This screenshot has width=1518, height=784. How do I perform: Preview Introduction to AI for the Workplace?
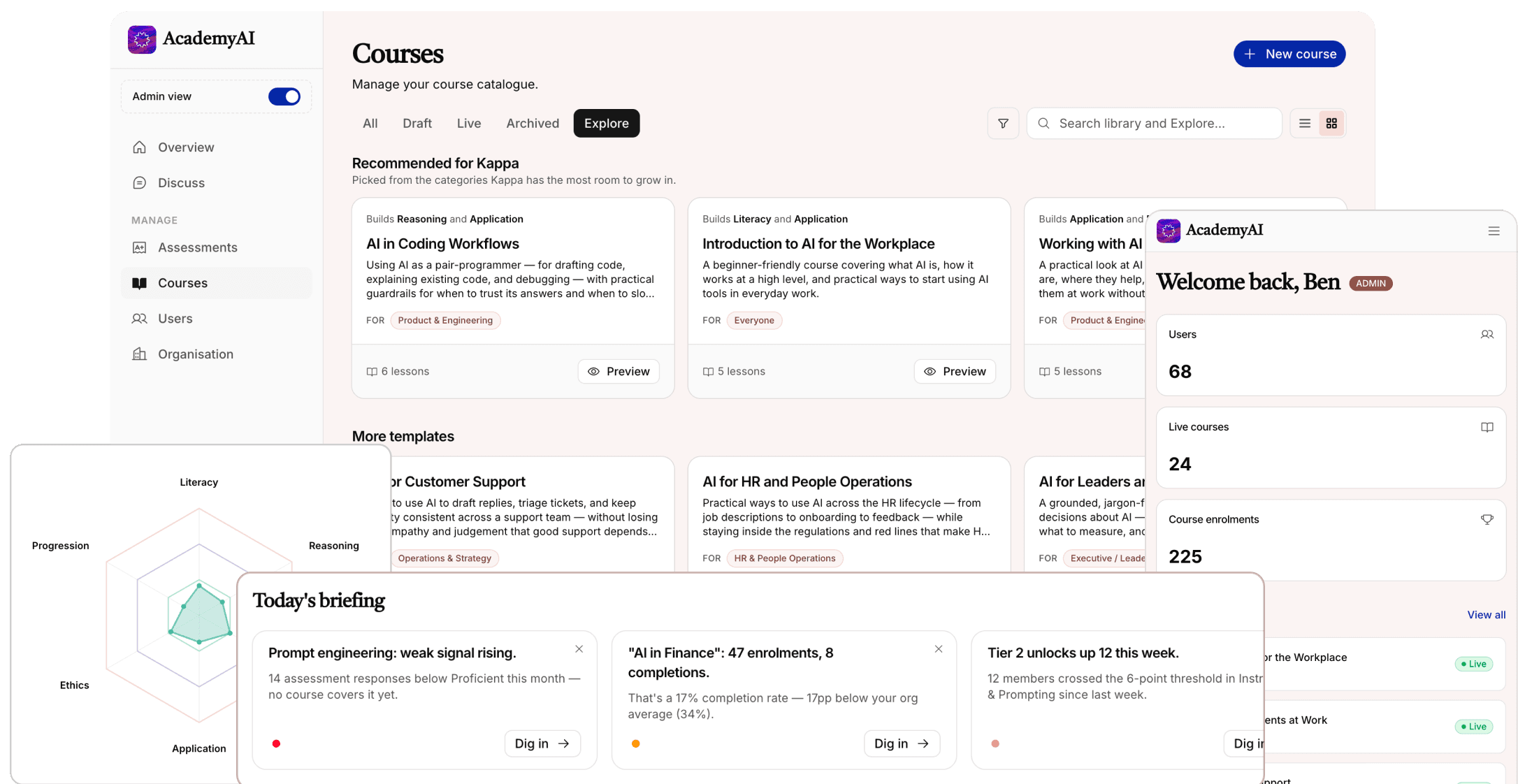[955, 372]
